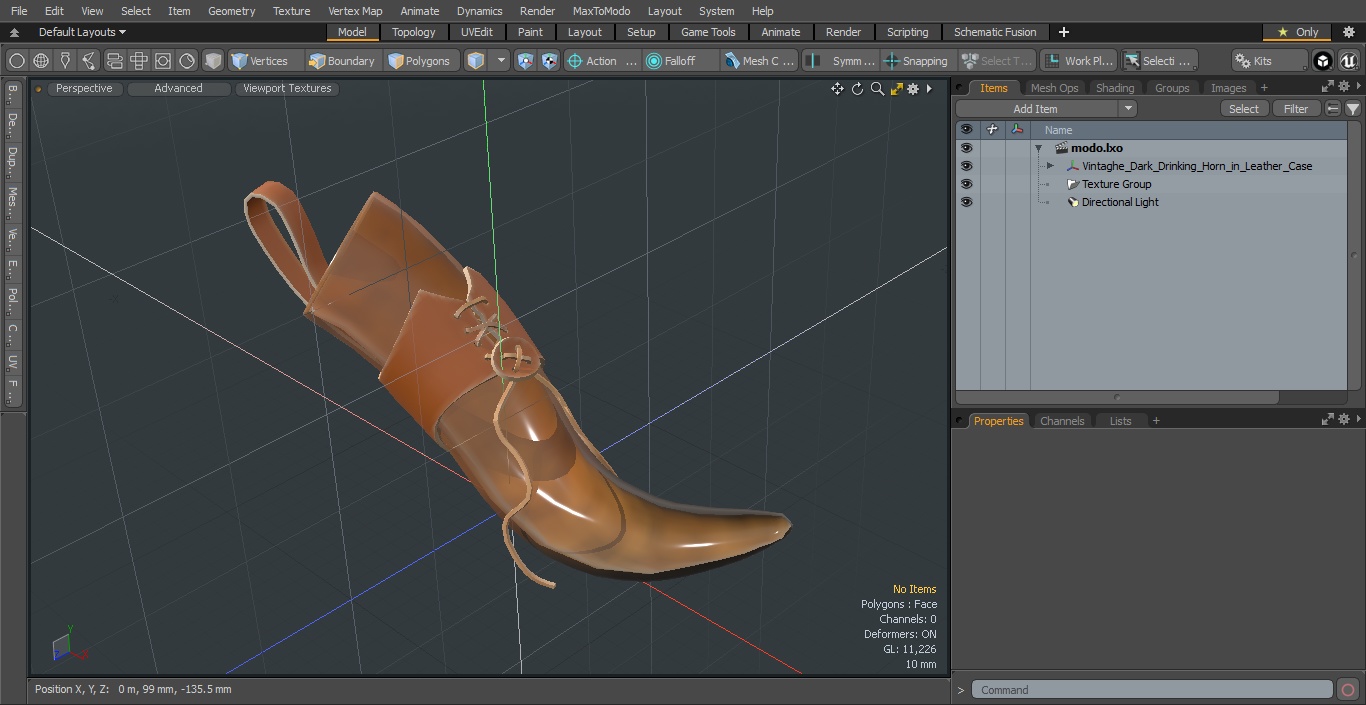Expand the Vintaghe_Dark_Drinking_Horn tree item

click(1050, 166)
